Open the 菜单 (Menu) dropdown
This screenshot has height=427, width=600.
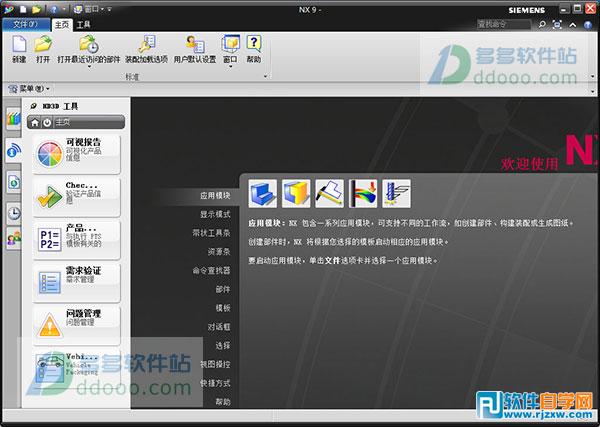tap(29, 89)
